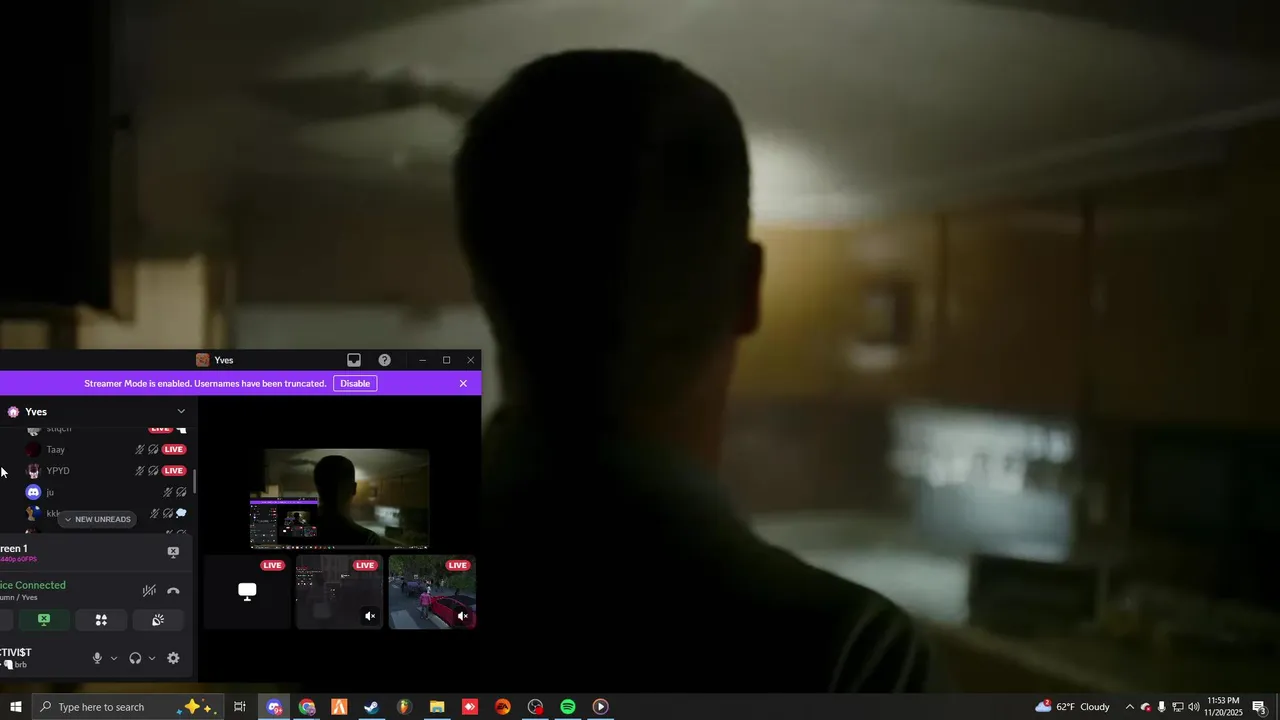Open the soundboard button
The width and height of the screenshot is (1280, 720).
158,620
